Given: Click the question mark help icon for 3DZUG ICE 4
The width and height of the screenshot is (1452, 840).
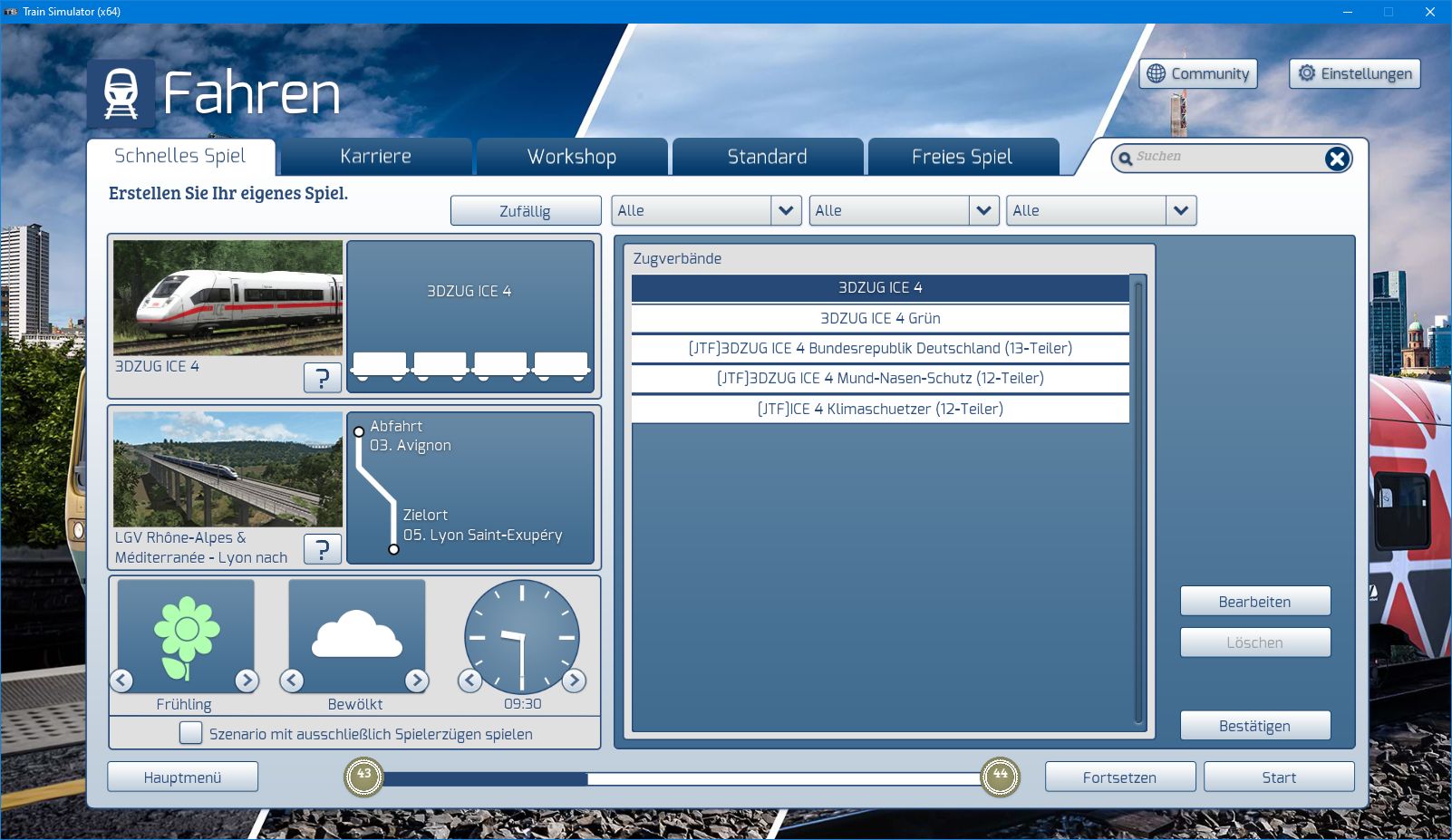Looking at the screenshot, I should (x=323, y=377).
